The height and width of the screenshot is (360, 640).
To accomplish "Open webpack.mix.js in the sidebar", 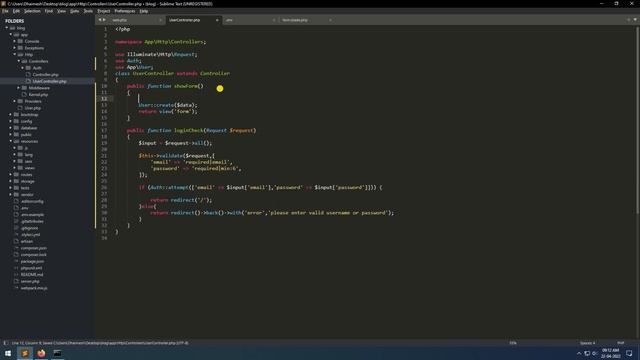I will coord(34,288).
